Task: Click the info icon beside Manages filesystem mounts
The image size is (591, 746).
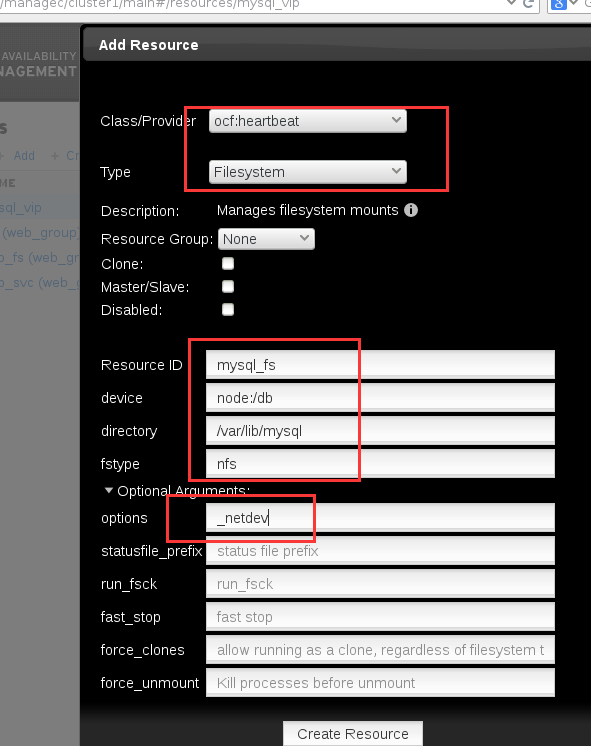Action: click(411, 210)
